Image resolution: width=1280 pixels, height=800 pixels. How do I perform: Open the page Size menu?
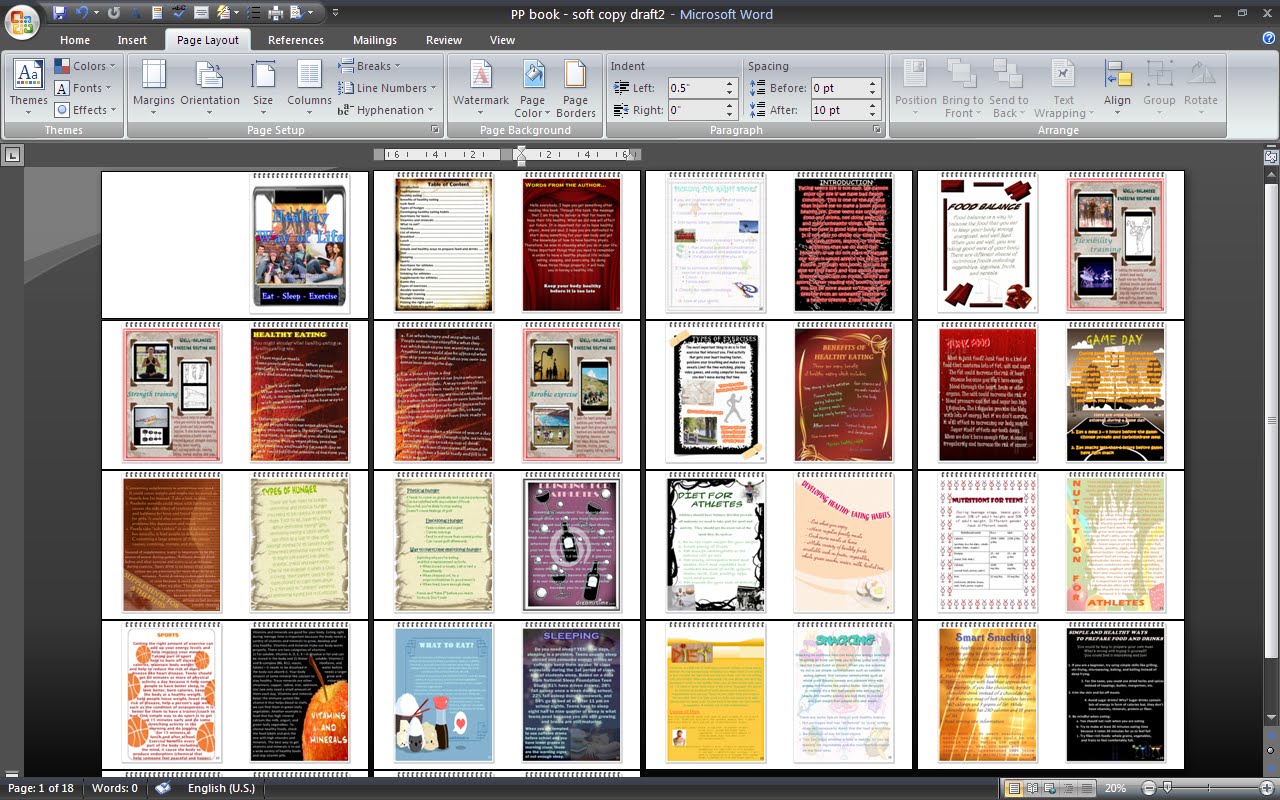(x=263, y=86)
